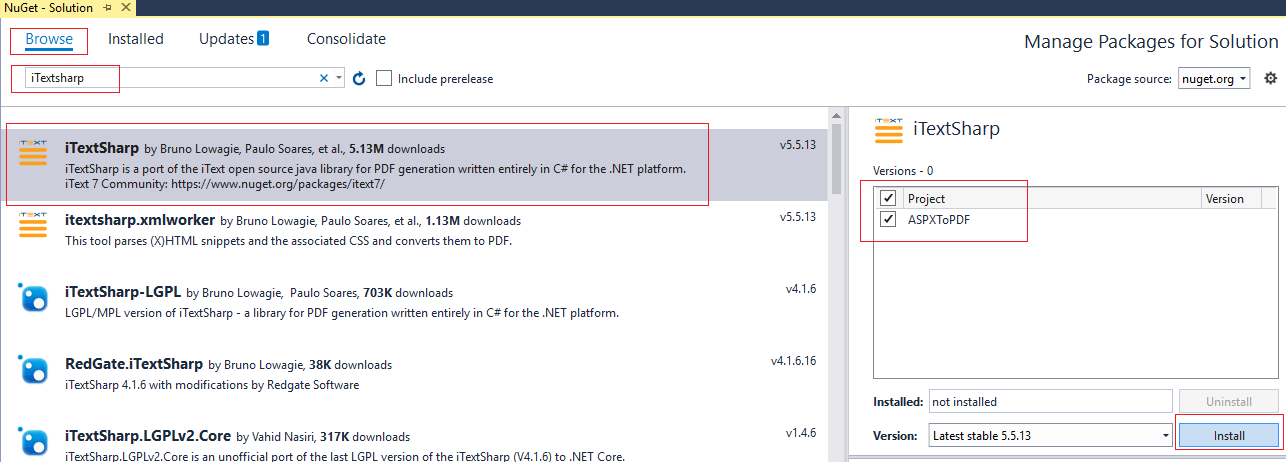This screenshot has width=1286, height=462.
Task: Clear the search text with X
Action: click(x=324, y=78)
